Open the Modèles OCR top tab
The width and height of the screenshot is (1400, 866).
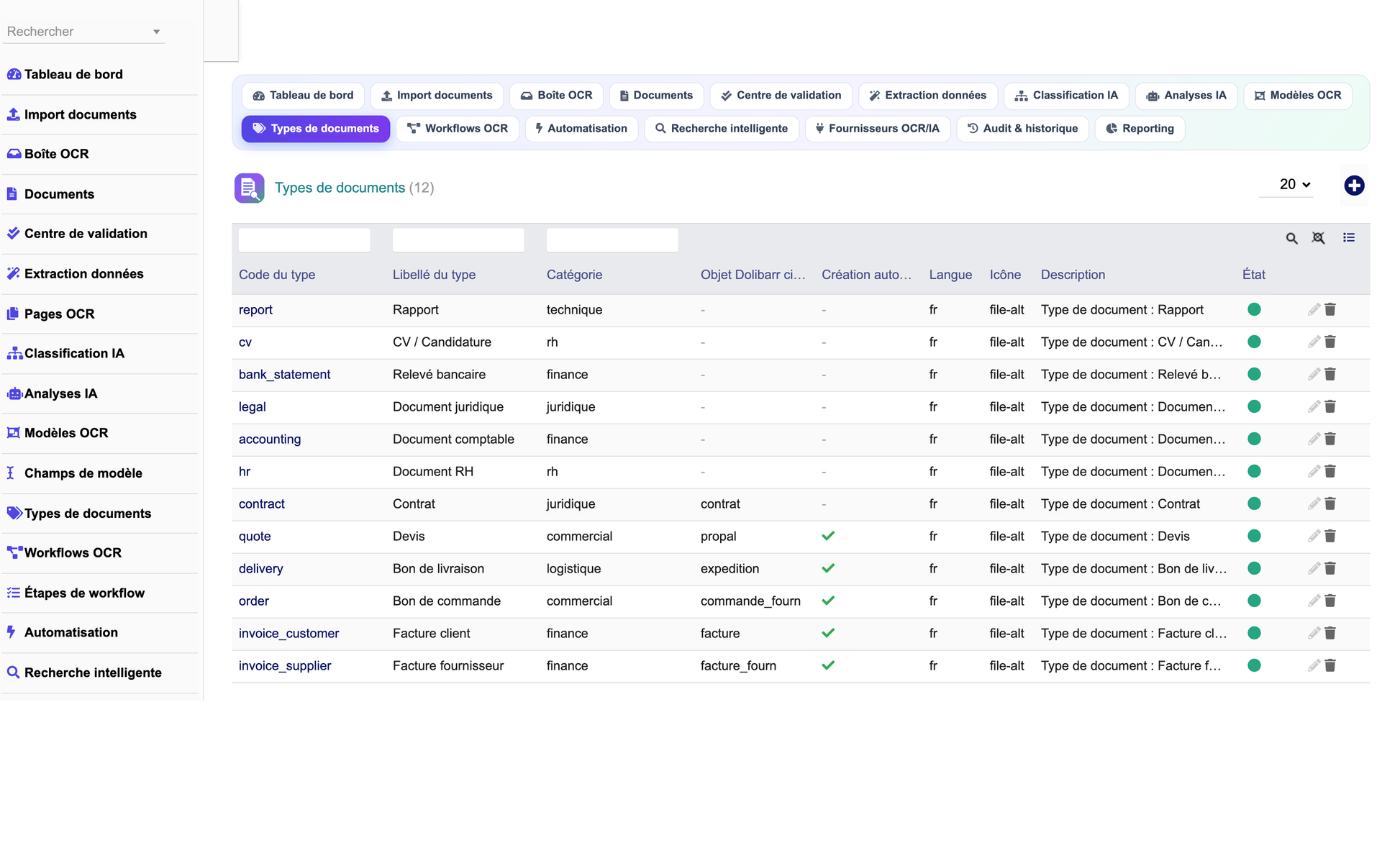[x=1297, y=96]
